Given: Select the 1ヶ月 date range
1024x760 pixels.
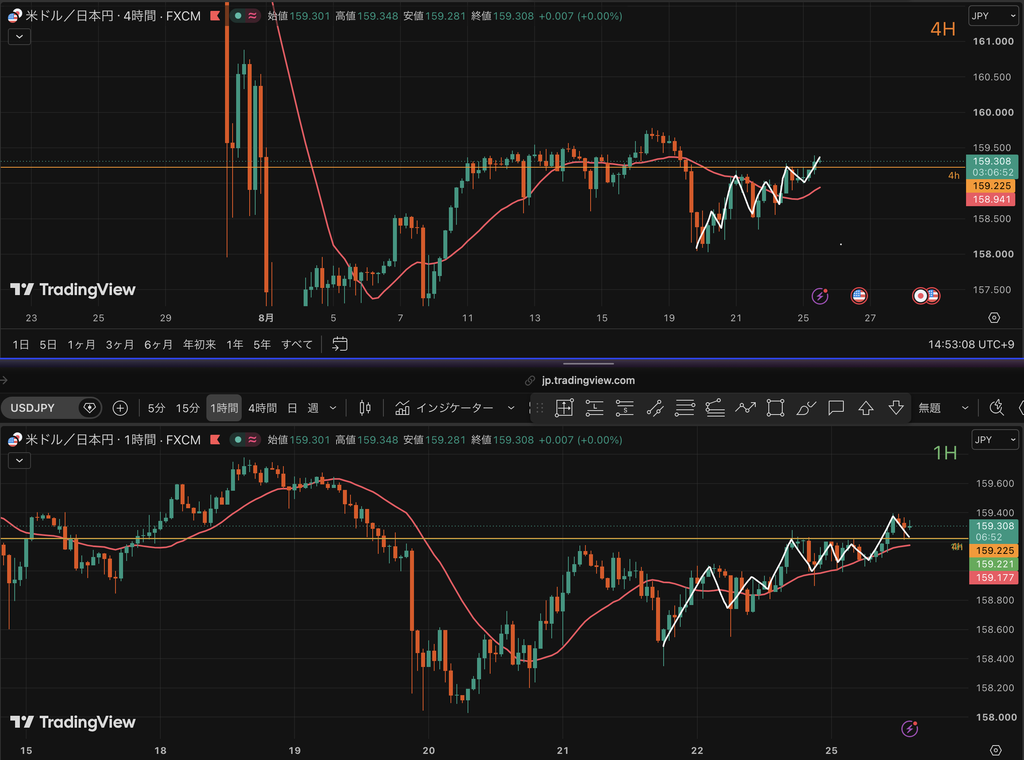Looking at the screenshot, I should point(81,344).
